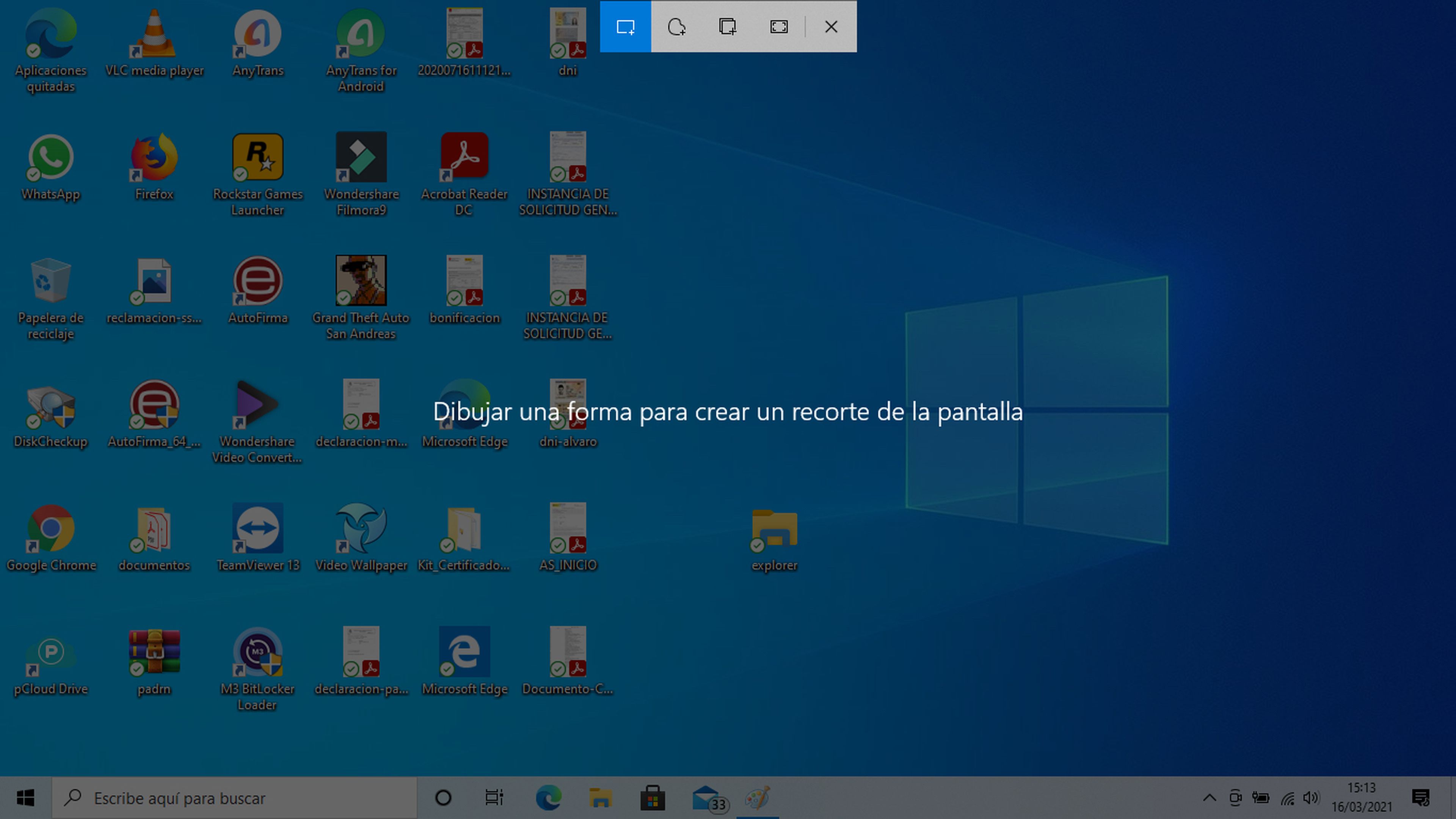This screenshot has width=1456, height=819.
Task: Click the Papelera de reciclaje icon
Action: tap(51, 281)
